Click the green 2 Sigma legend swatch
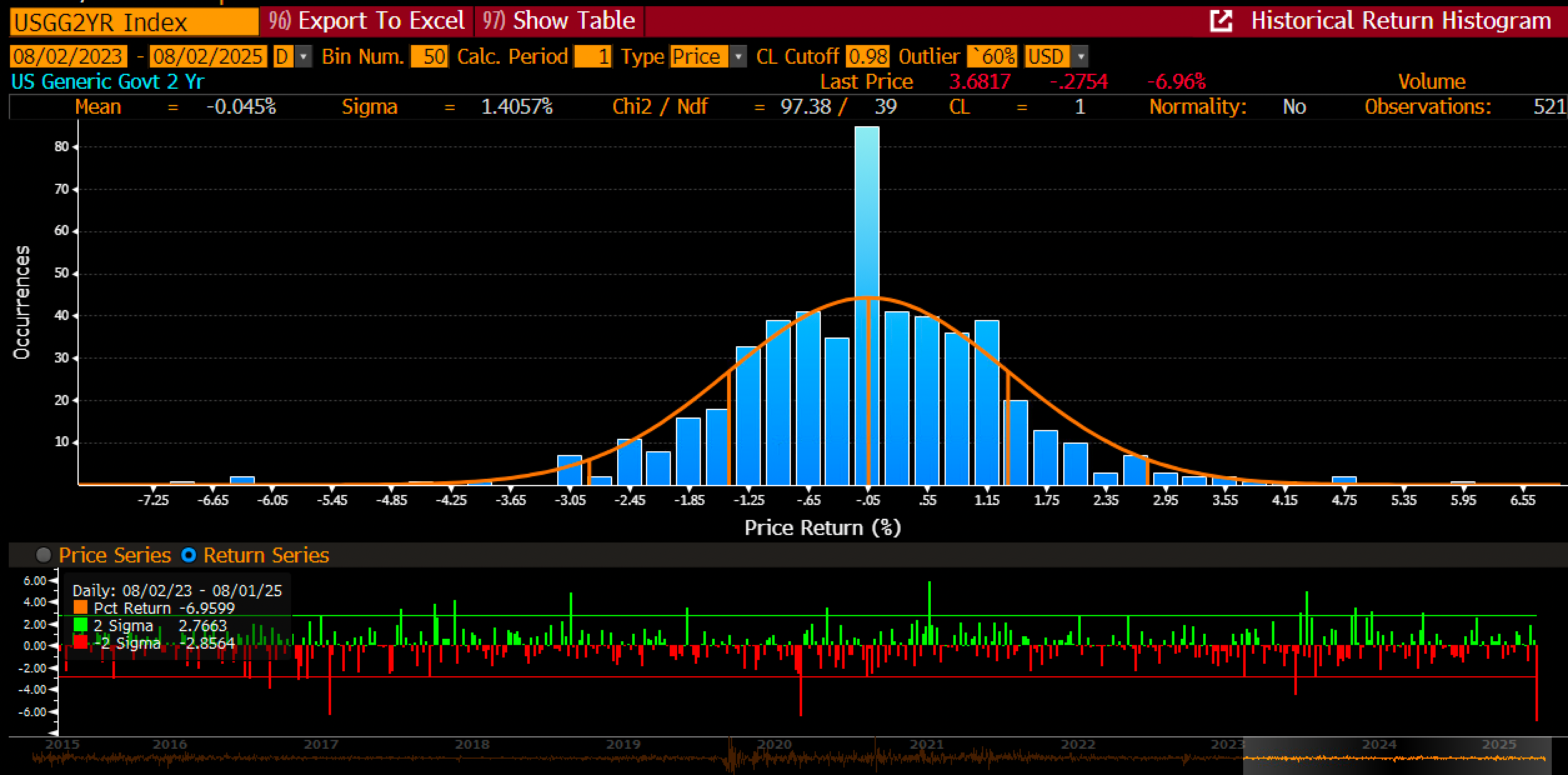Image resolution: width=1568 pixels, height=775 pixels. tap(81, 625)
